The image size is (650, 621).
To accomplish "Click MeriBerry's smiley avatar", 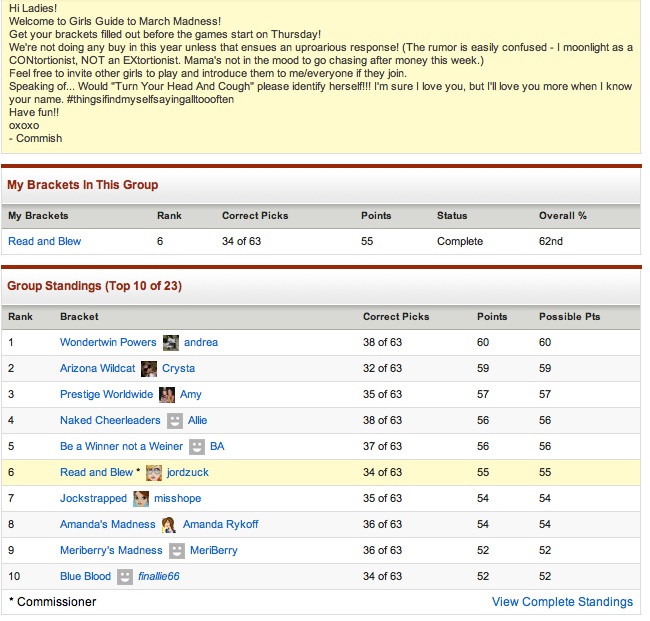I will [x=177, y=550].
